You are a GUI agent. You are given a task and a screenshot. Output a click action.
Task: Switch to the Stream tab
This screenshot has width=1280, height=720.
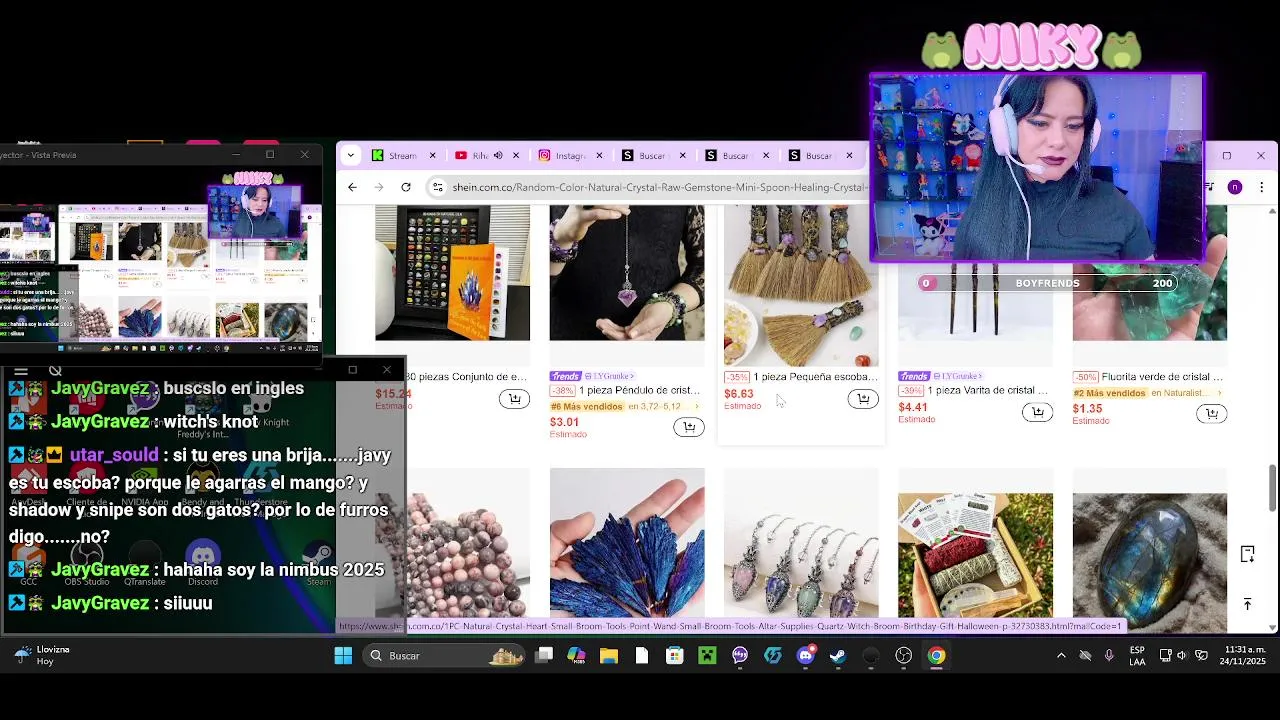[x=402, y=155]
